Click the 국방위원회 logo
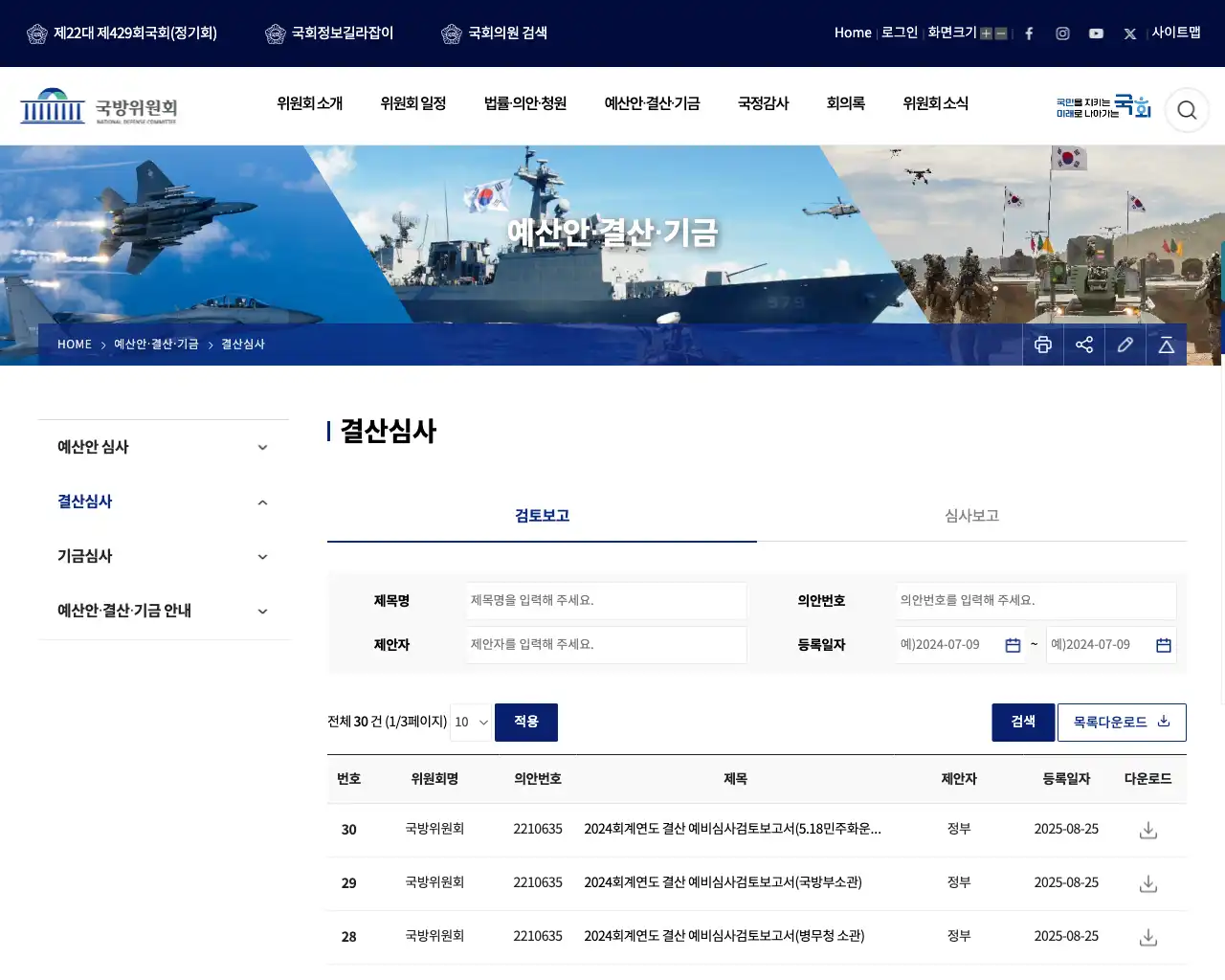The width and height of the screenshot is (1225, 980). [x=99, y=106]
